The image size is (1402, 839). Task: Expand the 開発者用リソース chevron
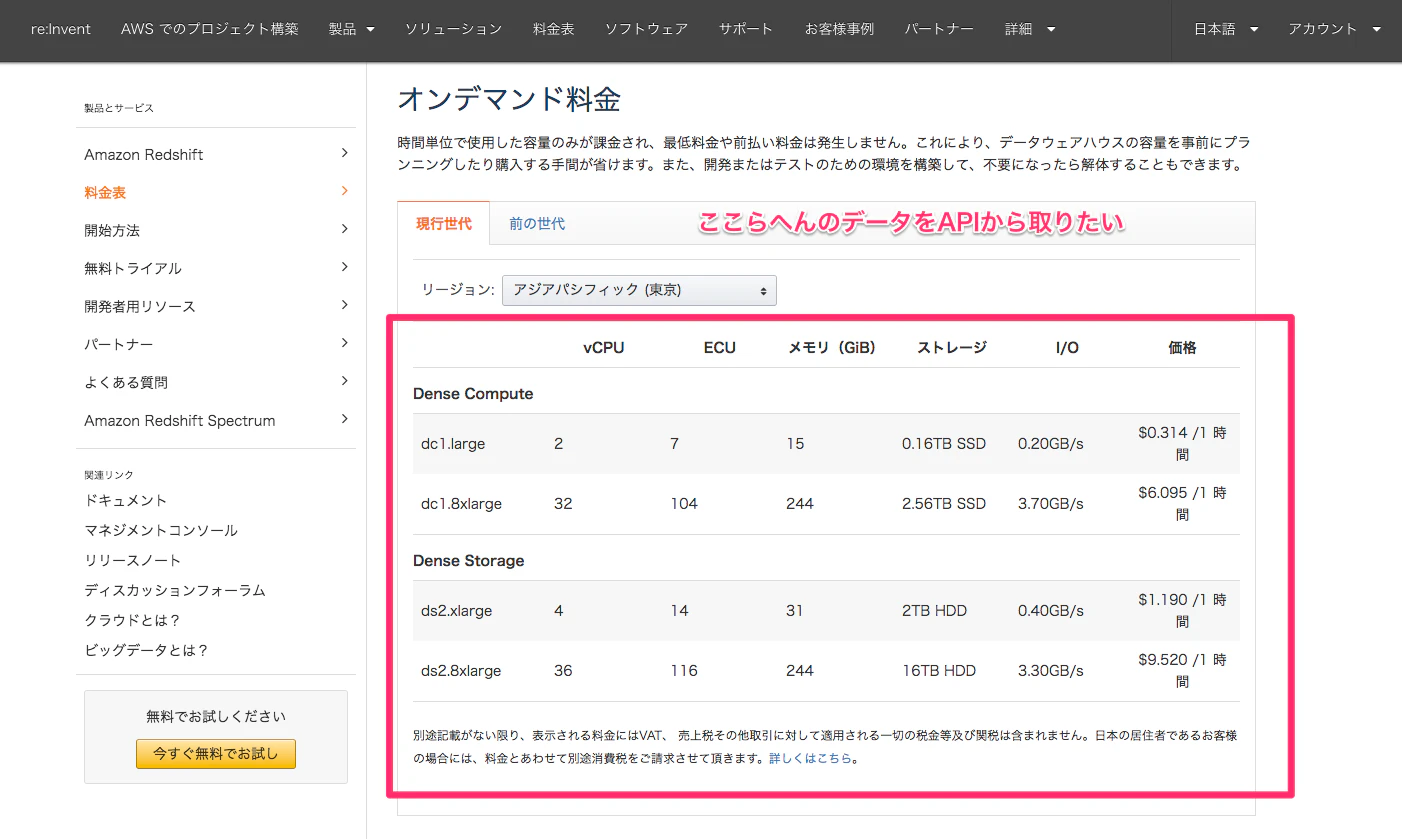click(x=344, y=306)
